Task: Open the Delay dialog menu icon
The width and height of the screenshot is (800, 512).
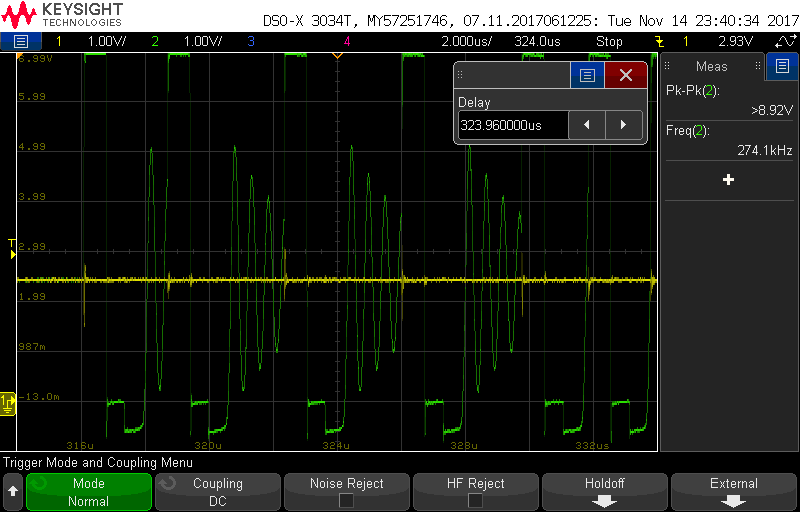Action: [x=587, y=75]
